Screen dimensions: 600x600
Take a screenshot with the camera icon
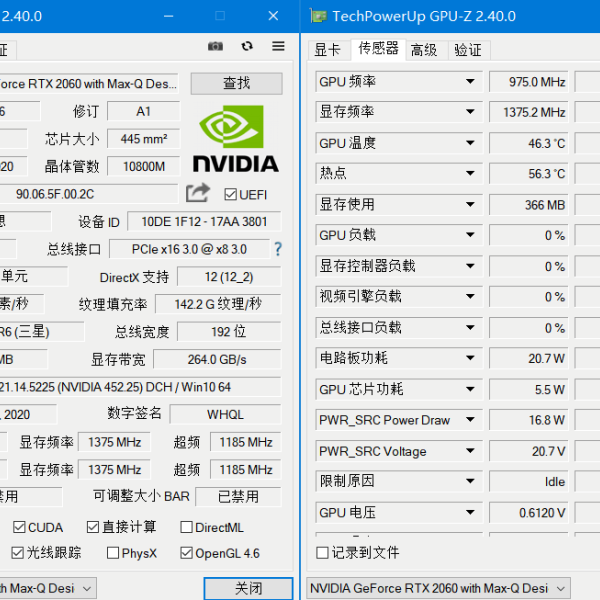pos(215,46)
